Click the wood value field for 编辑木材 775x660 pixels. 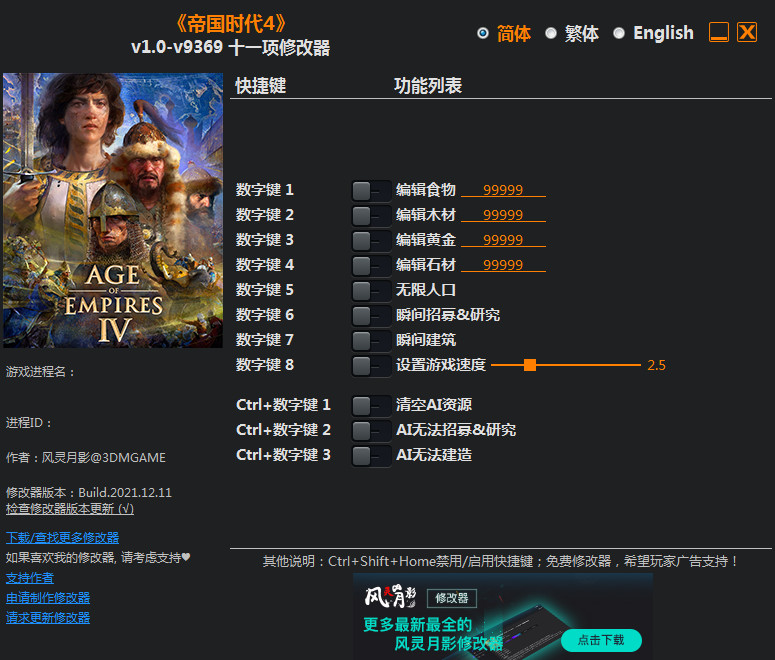(x=503, y=215)
